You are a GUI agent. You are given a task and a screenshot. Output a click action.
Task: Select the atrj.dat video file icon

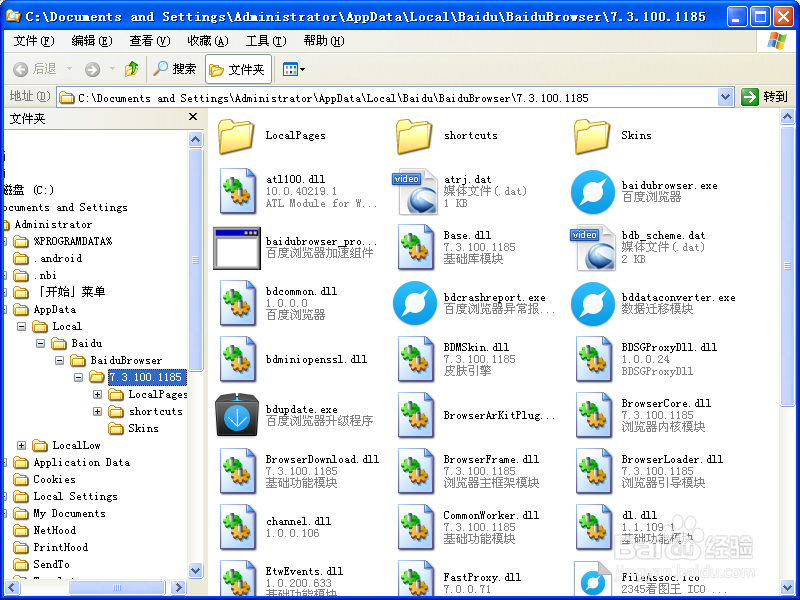click(x=415, y=192)
